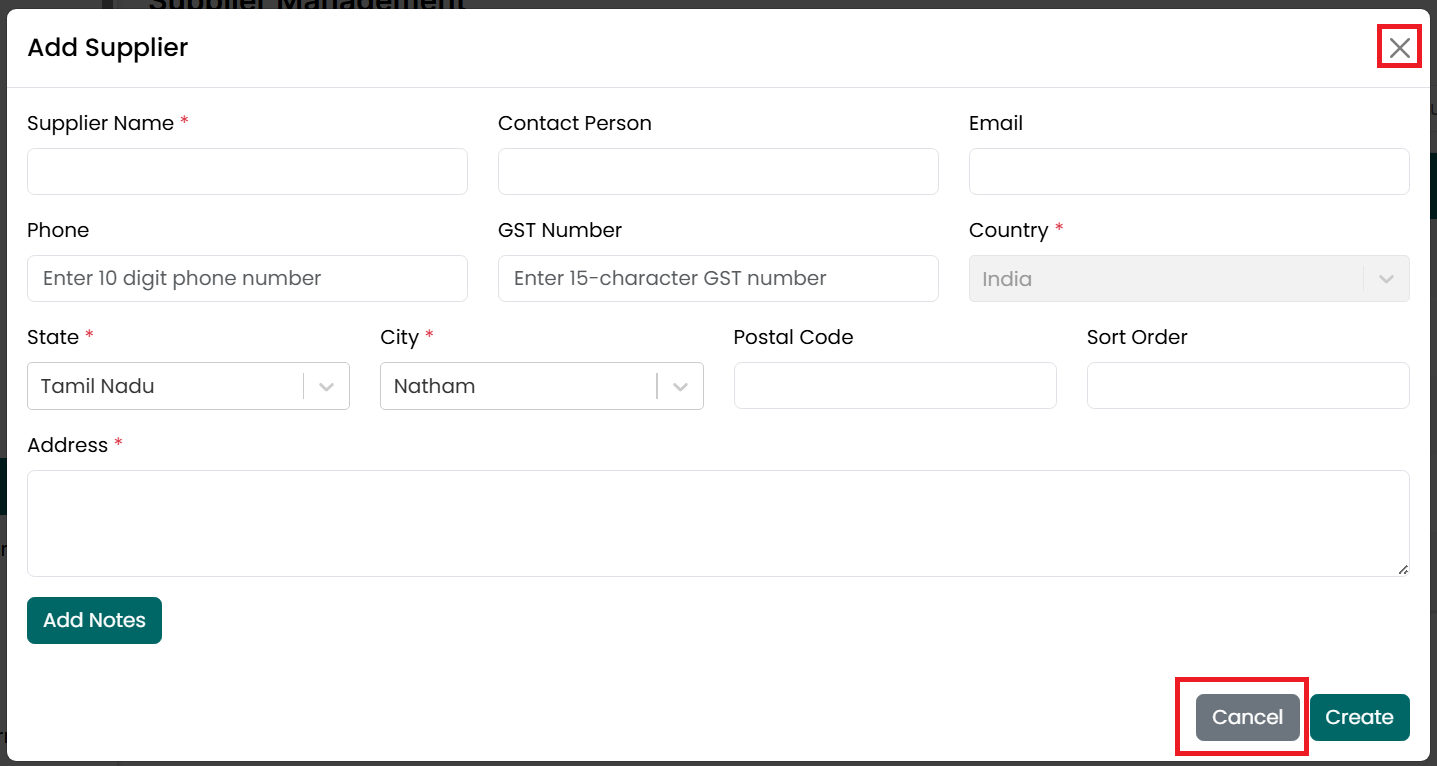
Task: Focus the Sort Order input field
Action: pos(1248,385)
